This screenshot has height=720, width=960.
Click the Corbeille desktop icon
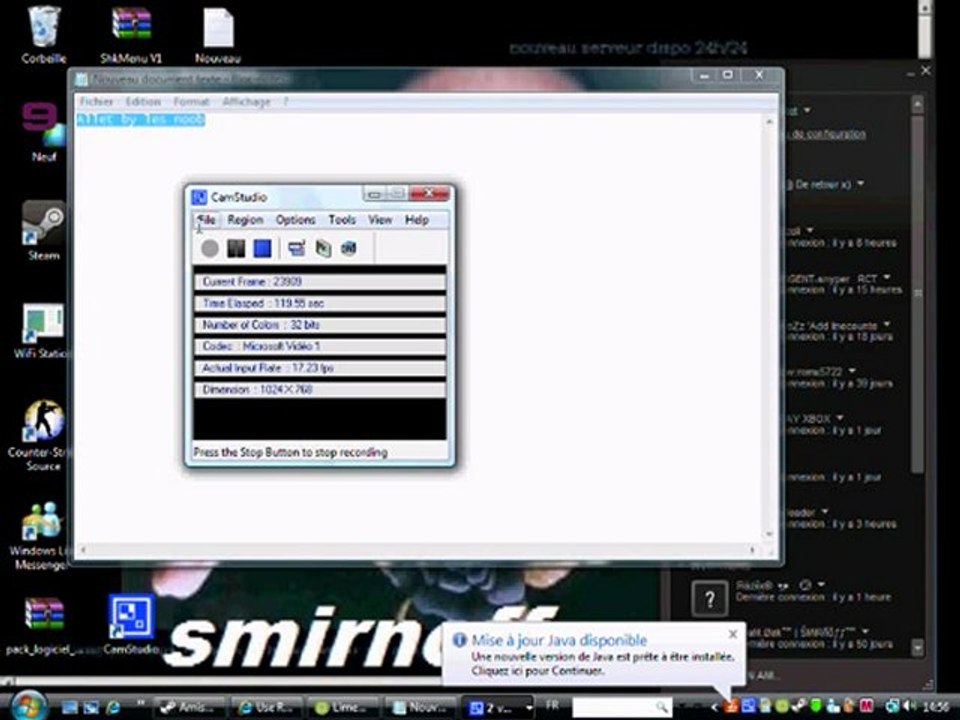pyautogui.click(x=43, y=34)
